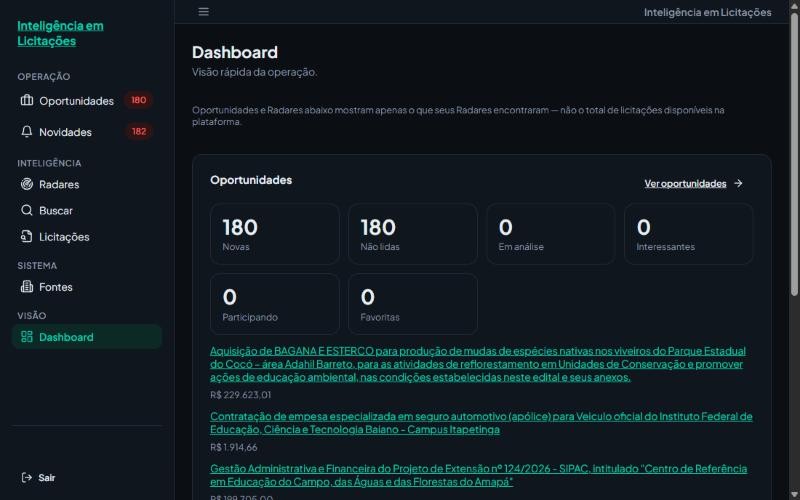Click the briefcase icon beside Oportunidades
The width and height of the screenshot is (800, 500).
pos(27,100)
